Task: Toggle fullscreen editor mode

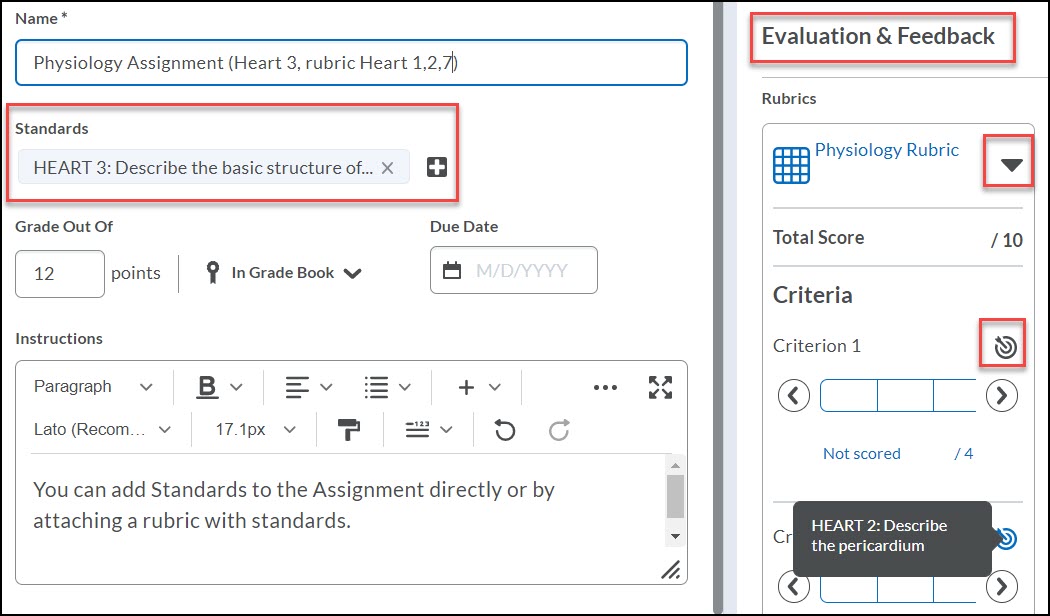Action: [660, 387]
